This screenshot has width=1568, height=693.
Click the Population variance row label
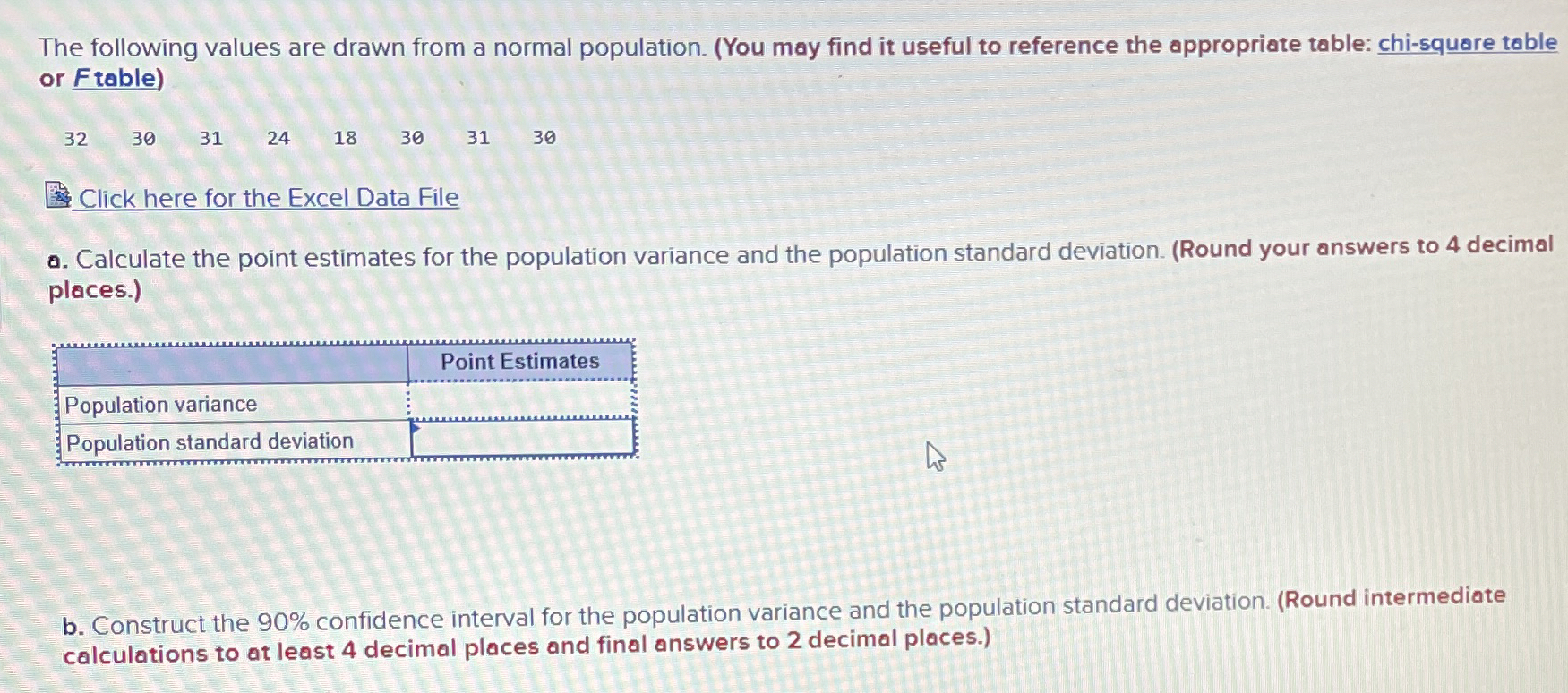pyautogui.click(x=161, y=404)
